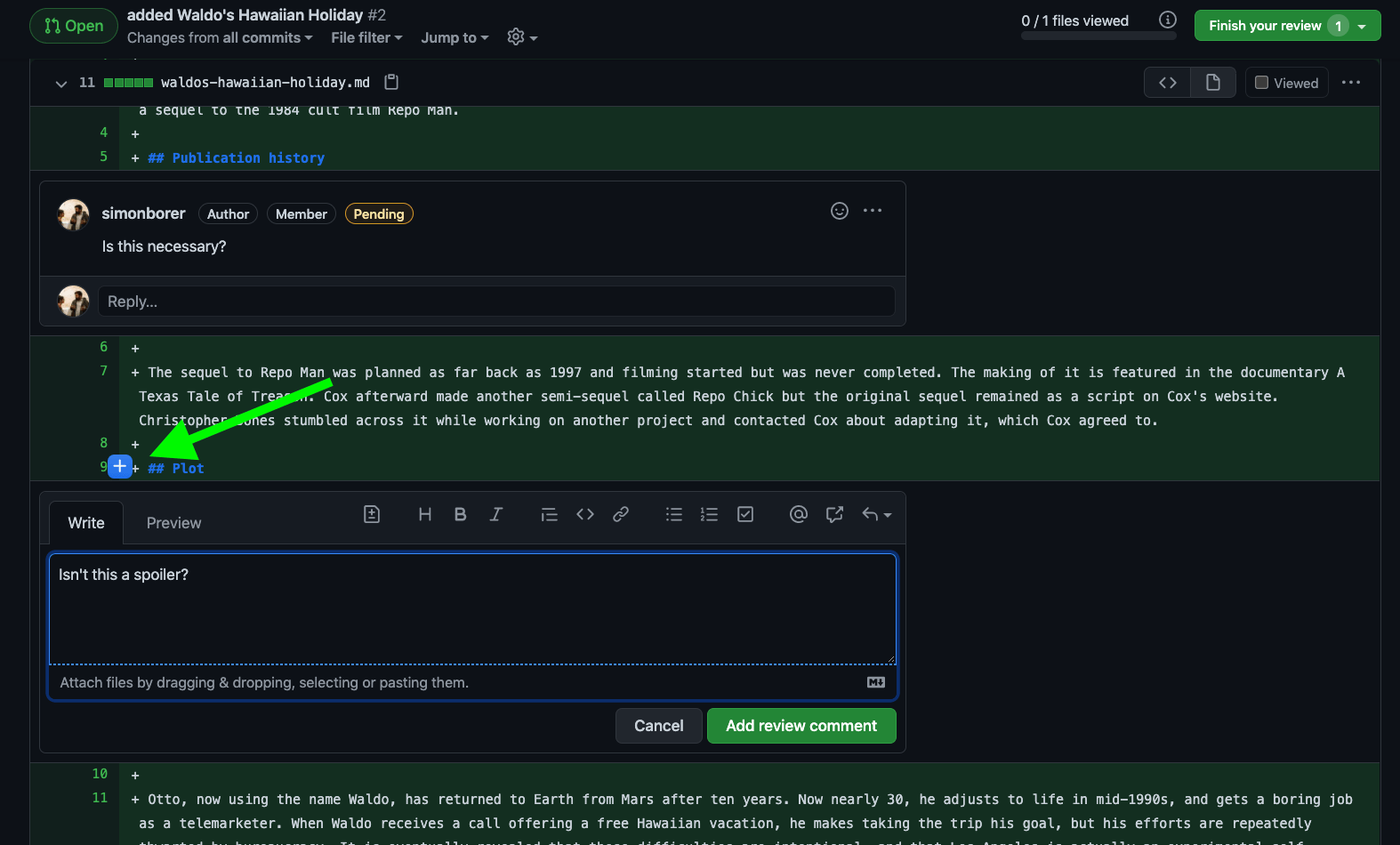The image size is (1400, 845).
Task: Open Jump to dropdown
Action: [x=455, y=37]
